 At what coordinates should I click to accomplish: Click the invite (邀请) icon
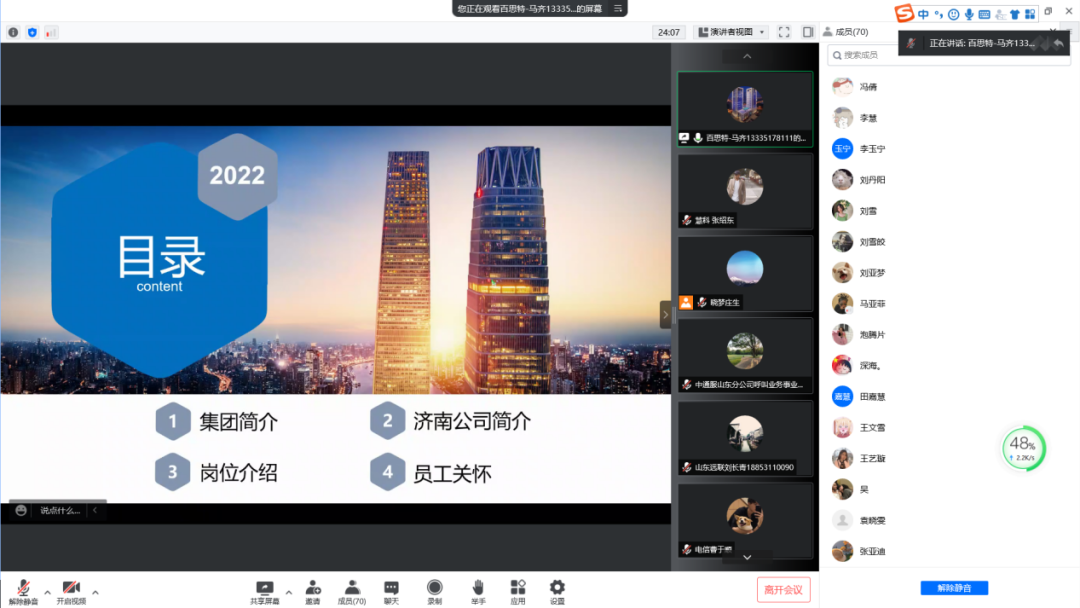[313, 589]
